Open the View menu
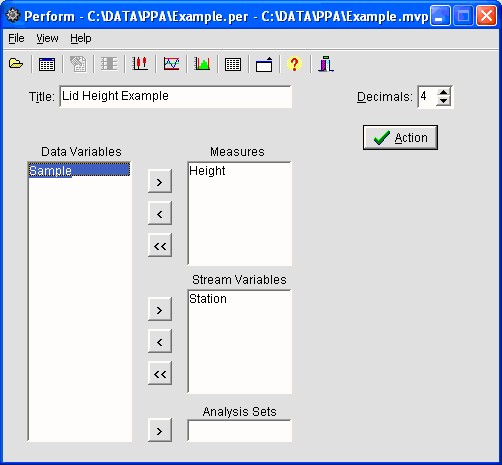 (47, 38)
